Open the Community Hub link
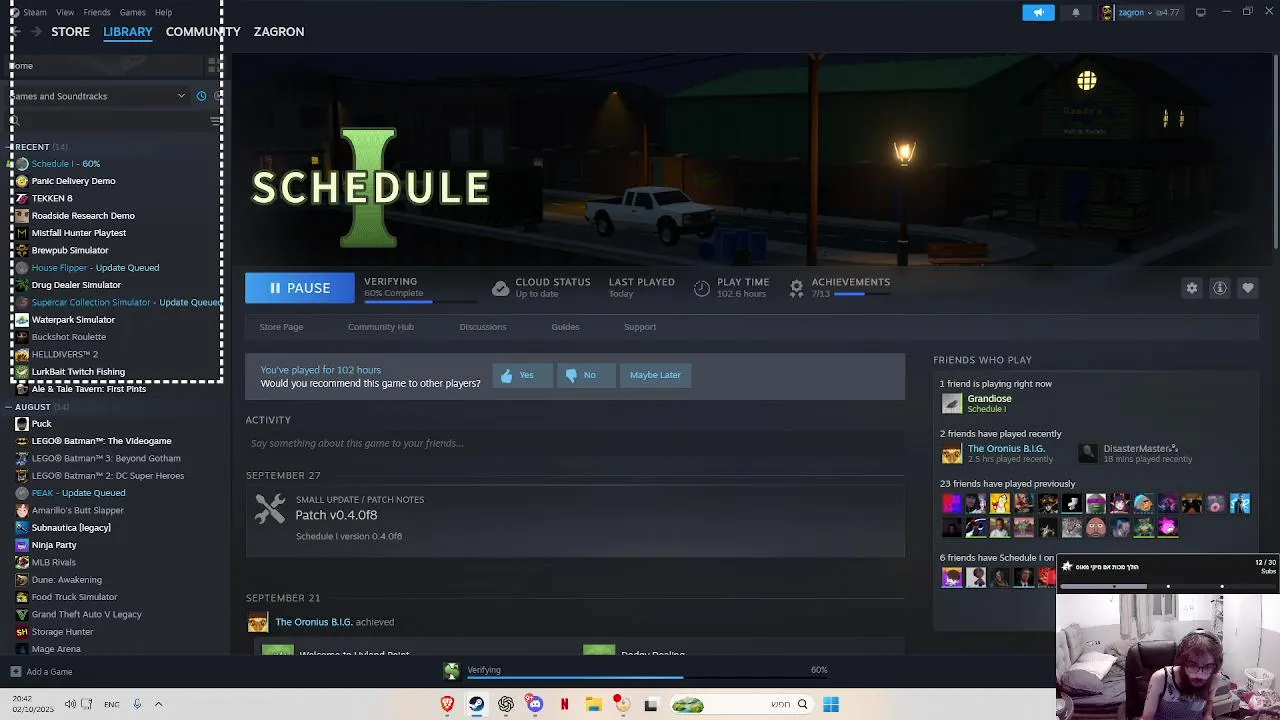The width and height of the screenshot is (1280, 720). [x=381, y=327]
